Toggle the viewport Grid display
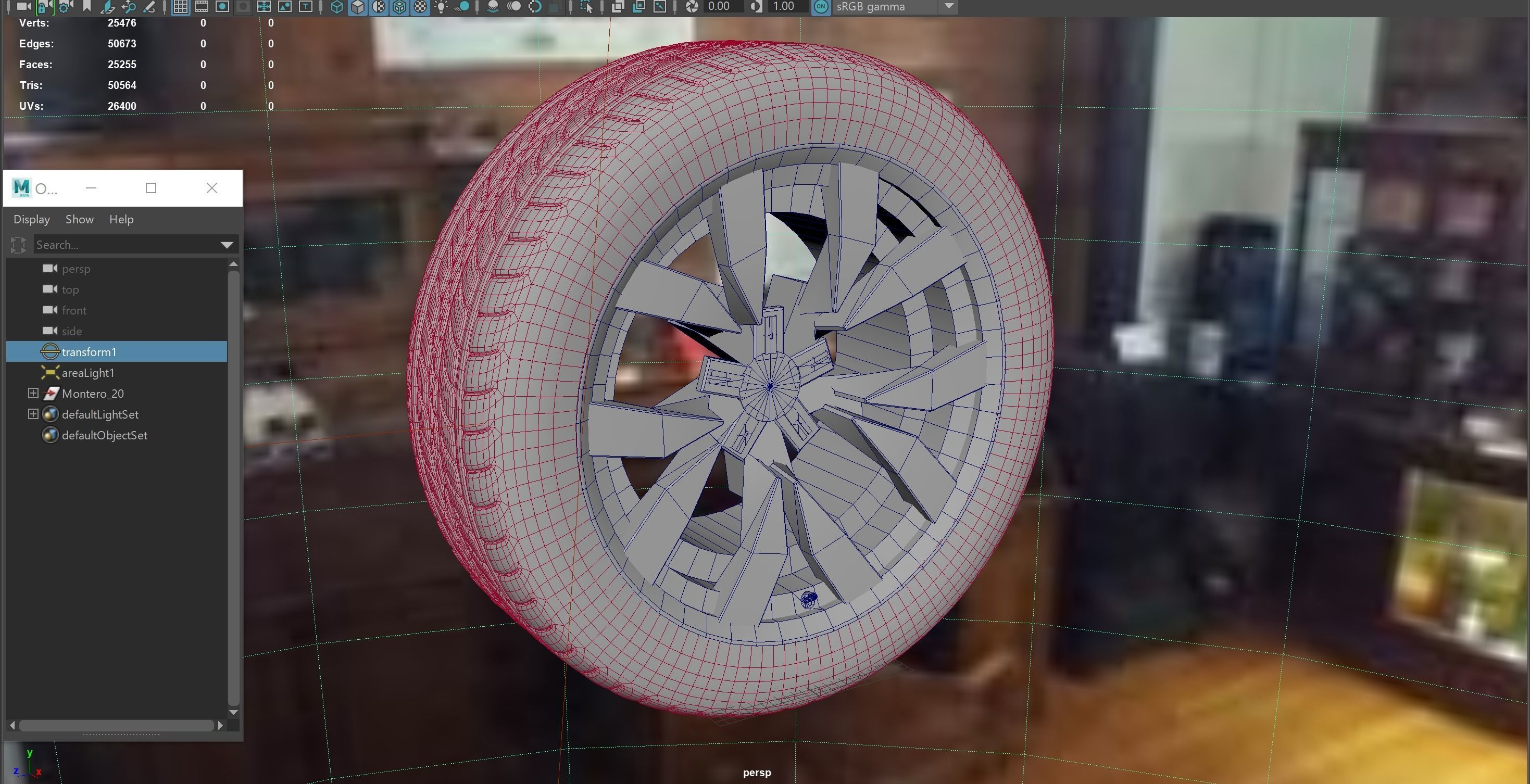This screenshot has width=1530, height=784. [181, 7]
